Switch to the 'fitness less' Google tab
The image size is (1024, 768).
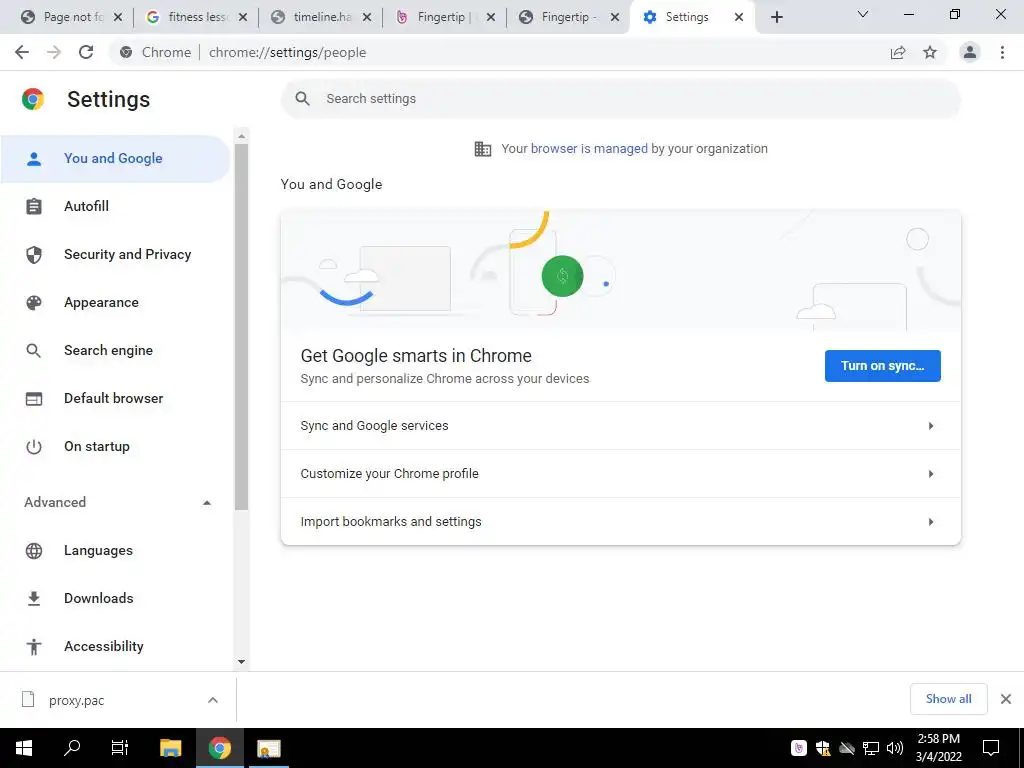(187, 17)
